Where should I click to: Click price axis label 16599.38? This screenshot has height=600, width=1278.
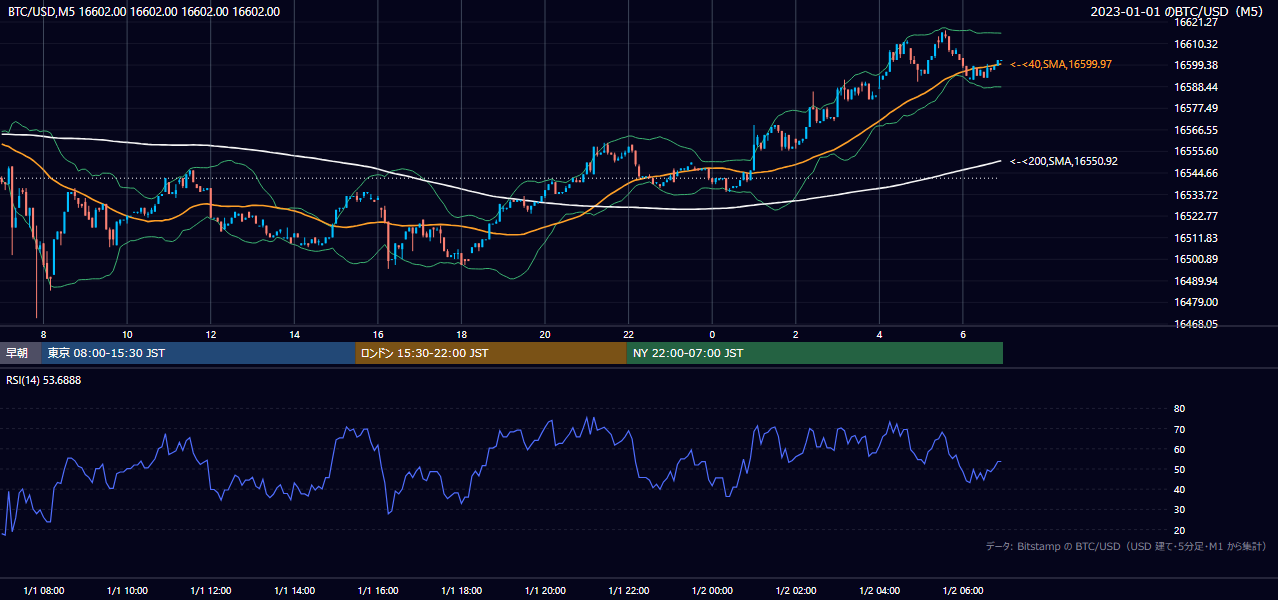coord(1196,65)
